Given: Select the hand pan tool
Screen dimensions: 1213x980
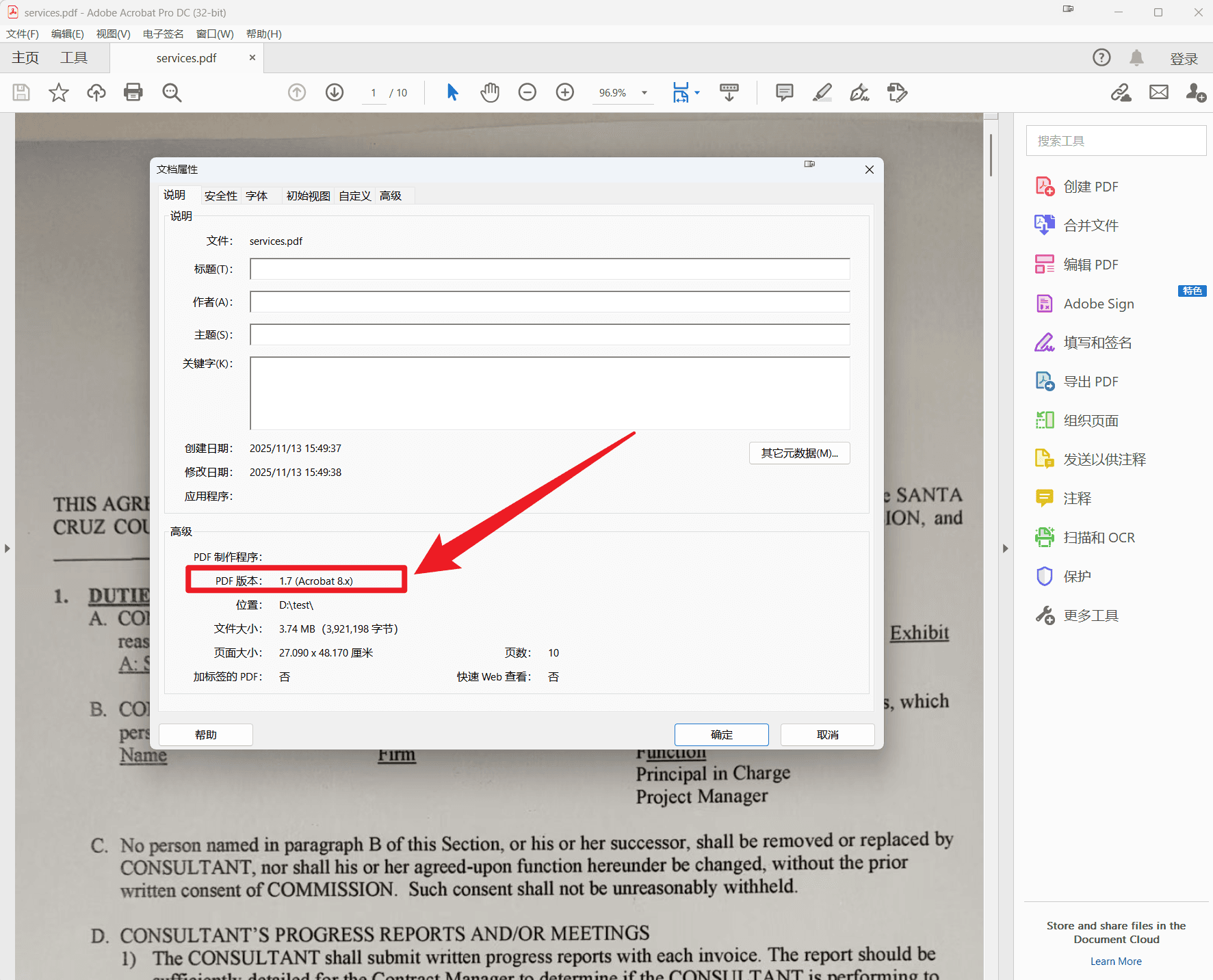Looking at the screenshot, I should coord(490,92).
